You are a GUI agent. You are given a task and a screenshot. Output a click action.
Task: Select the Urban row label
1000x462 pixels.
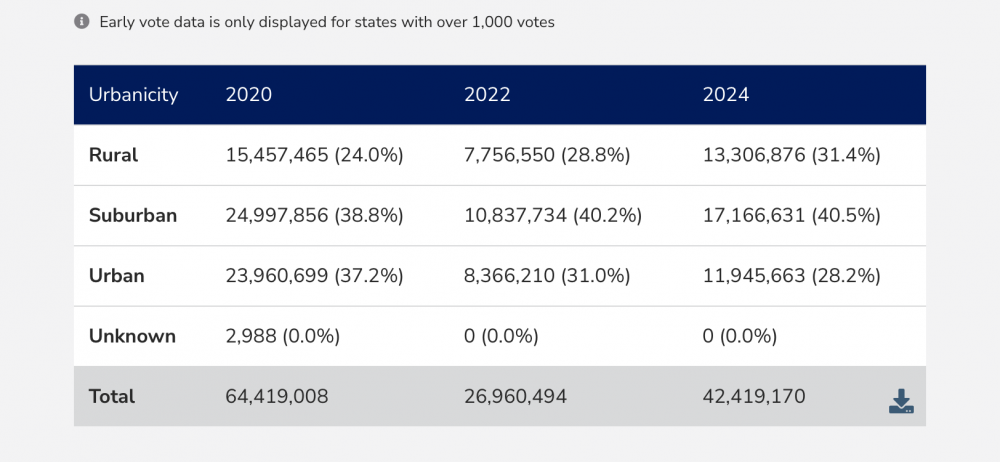[x=116, y=276]
